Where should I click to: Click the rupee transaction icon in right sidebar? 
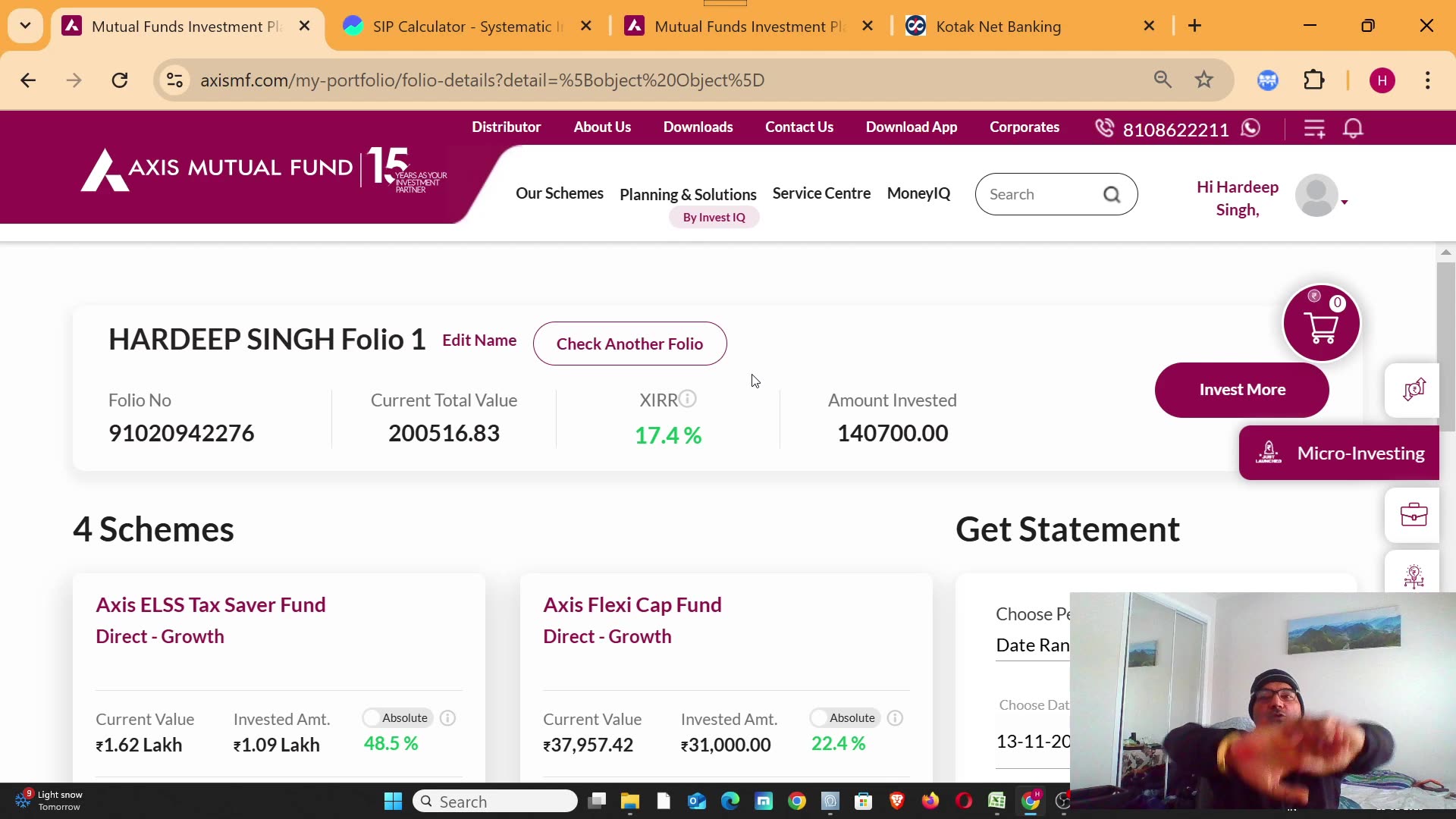1414,390
